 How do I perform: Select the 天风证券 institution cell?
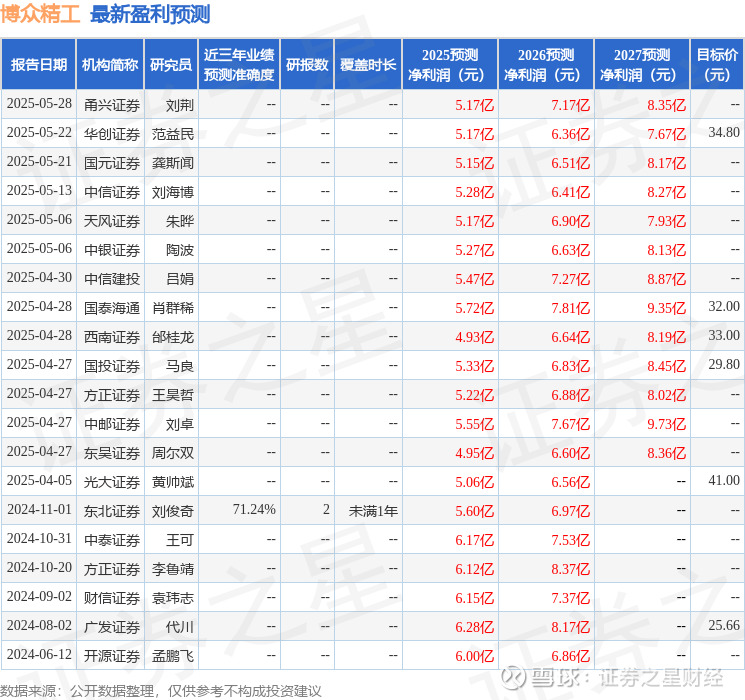112,221
